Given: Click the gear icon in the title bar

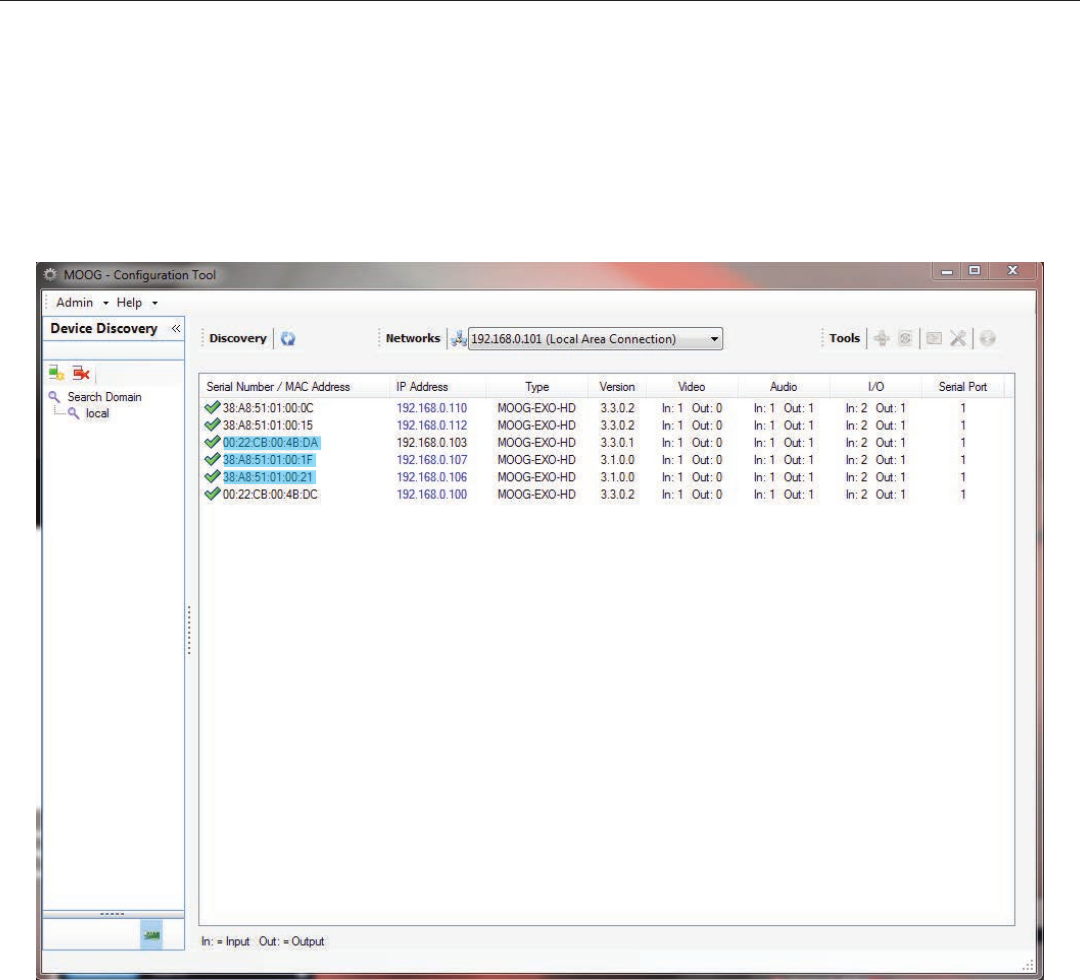Looking at the screenshot, I should click(50, 274).
